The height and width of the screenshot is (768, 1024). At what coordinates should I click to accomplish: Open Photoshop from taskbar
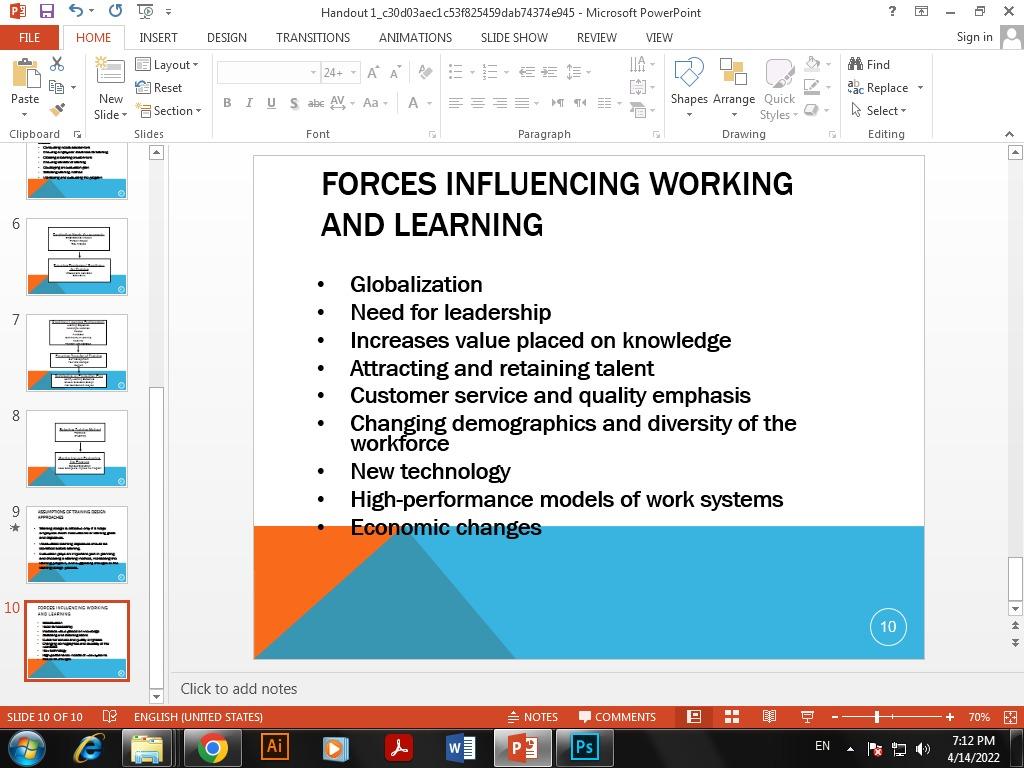coord(584,748)
